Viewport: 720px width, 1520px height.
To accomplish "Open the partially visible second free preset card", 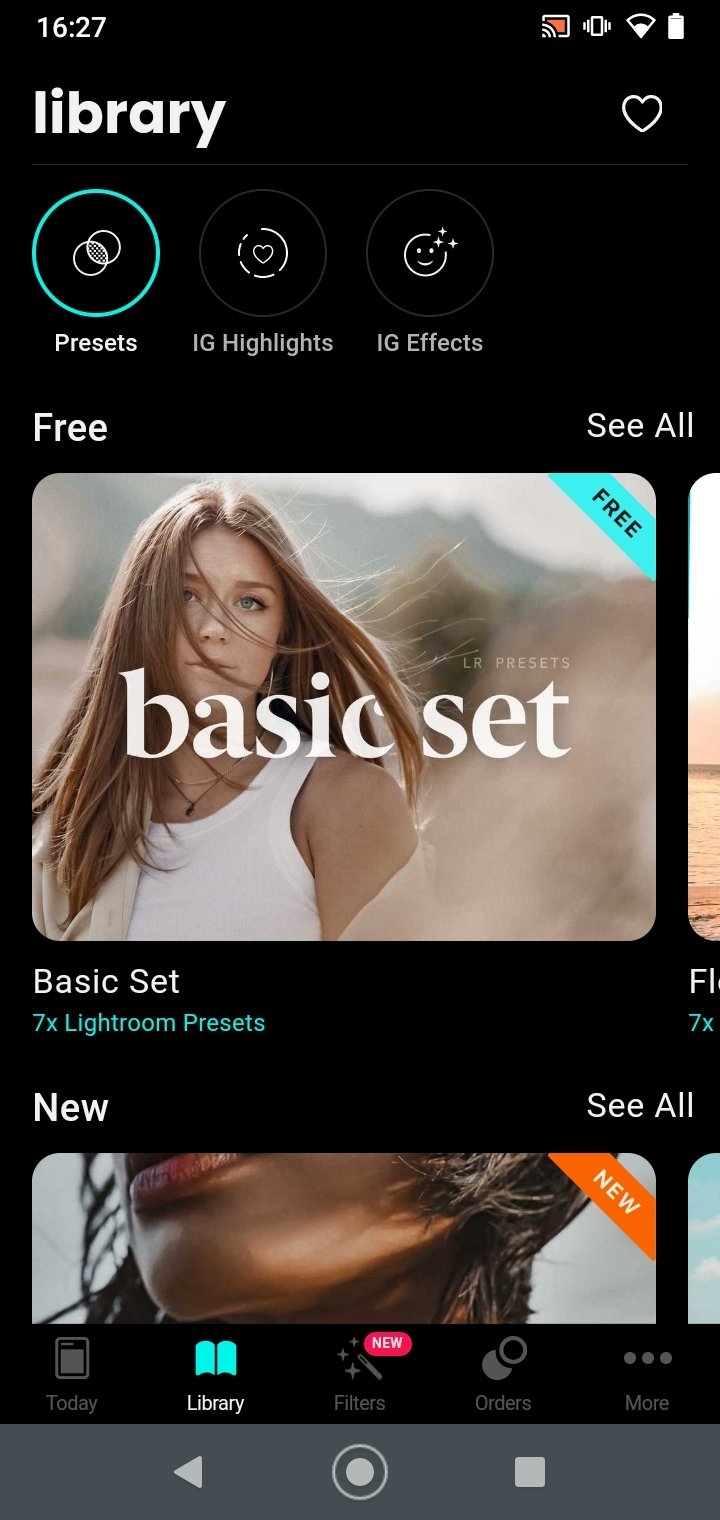I will tap(704, 707).
